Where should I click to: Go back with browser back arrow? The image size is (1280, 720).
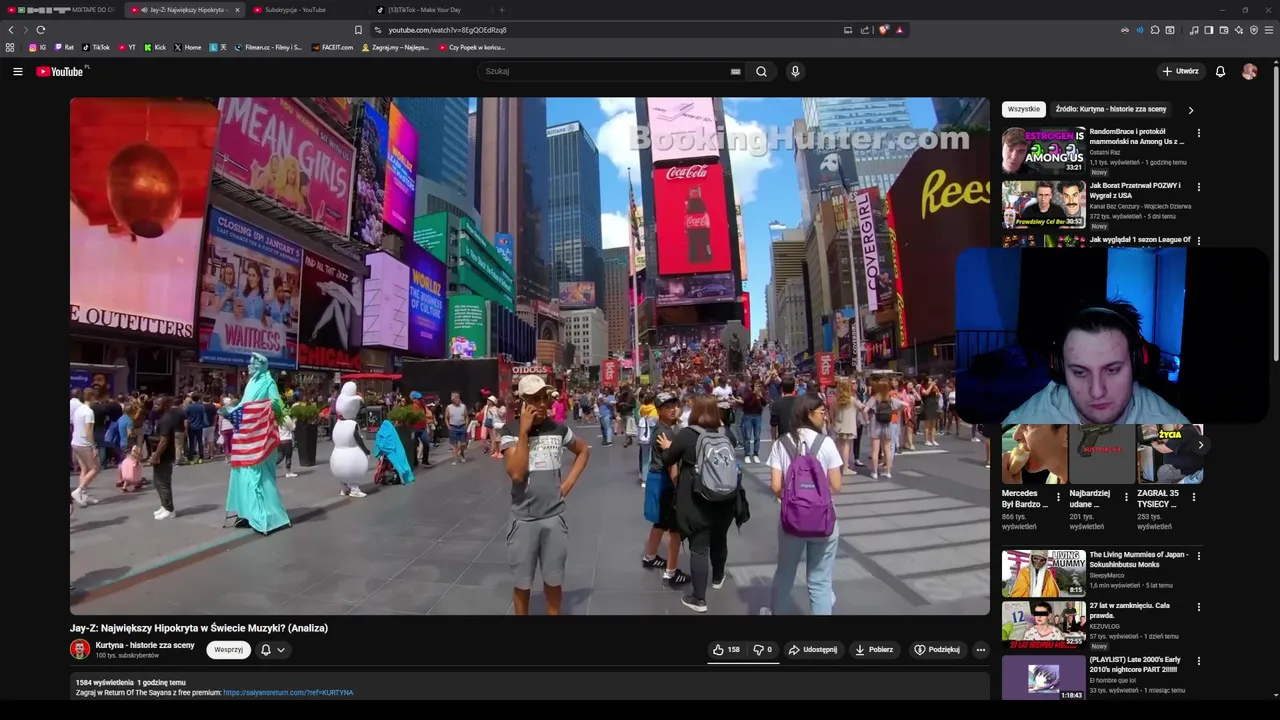click(11, 30)
